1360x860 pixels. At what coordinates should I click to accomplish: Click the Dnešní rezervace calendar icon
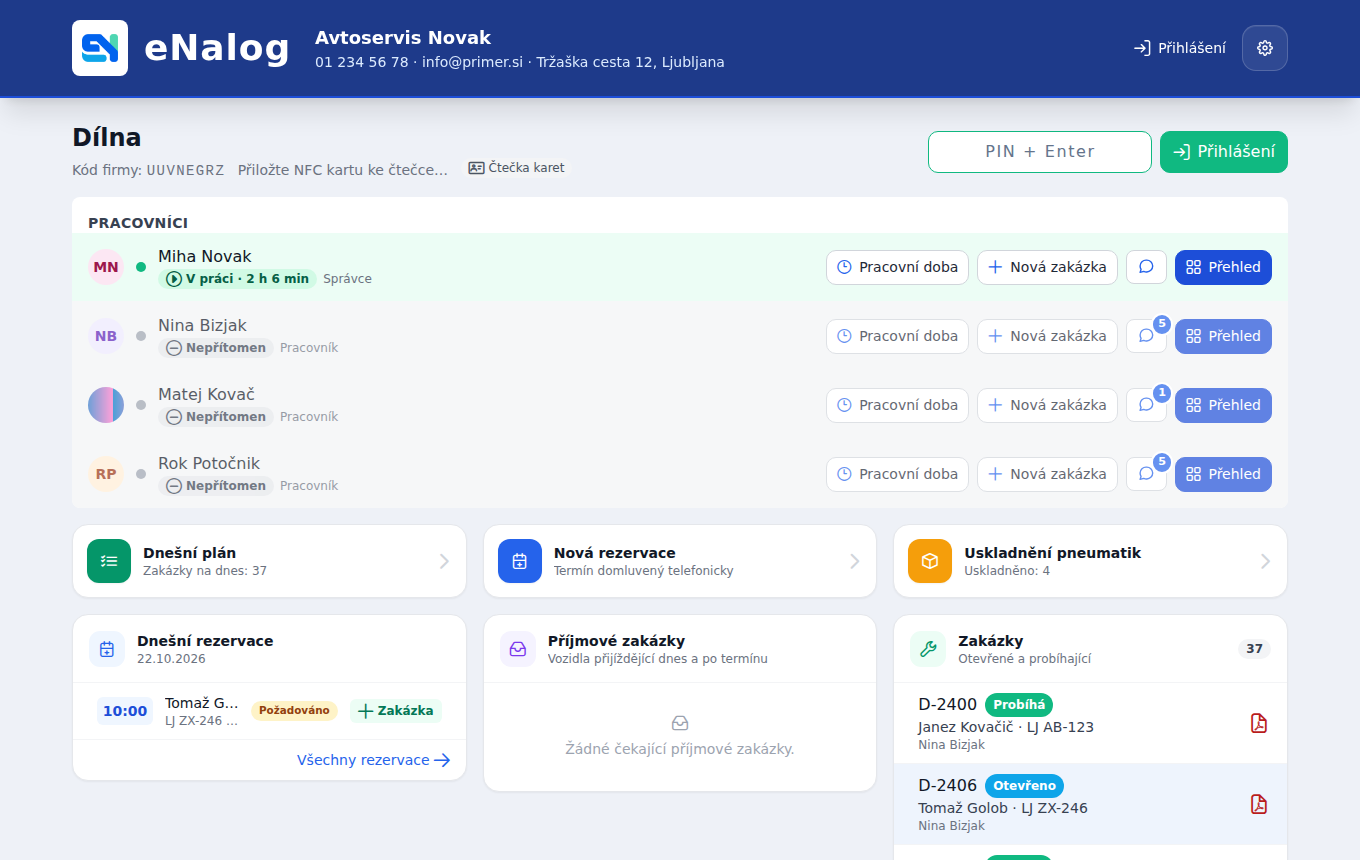(107, 649)
